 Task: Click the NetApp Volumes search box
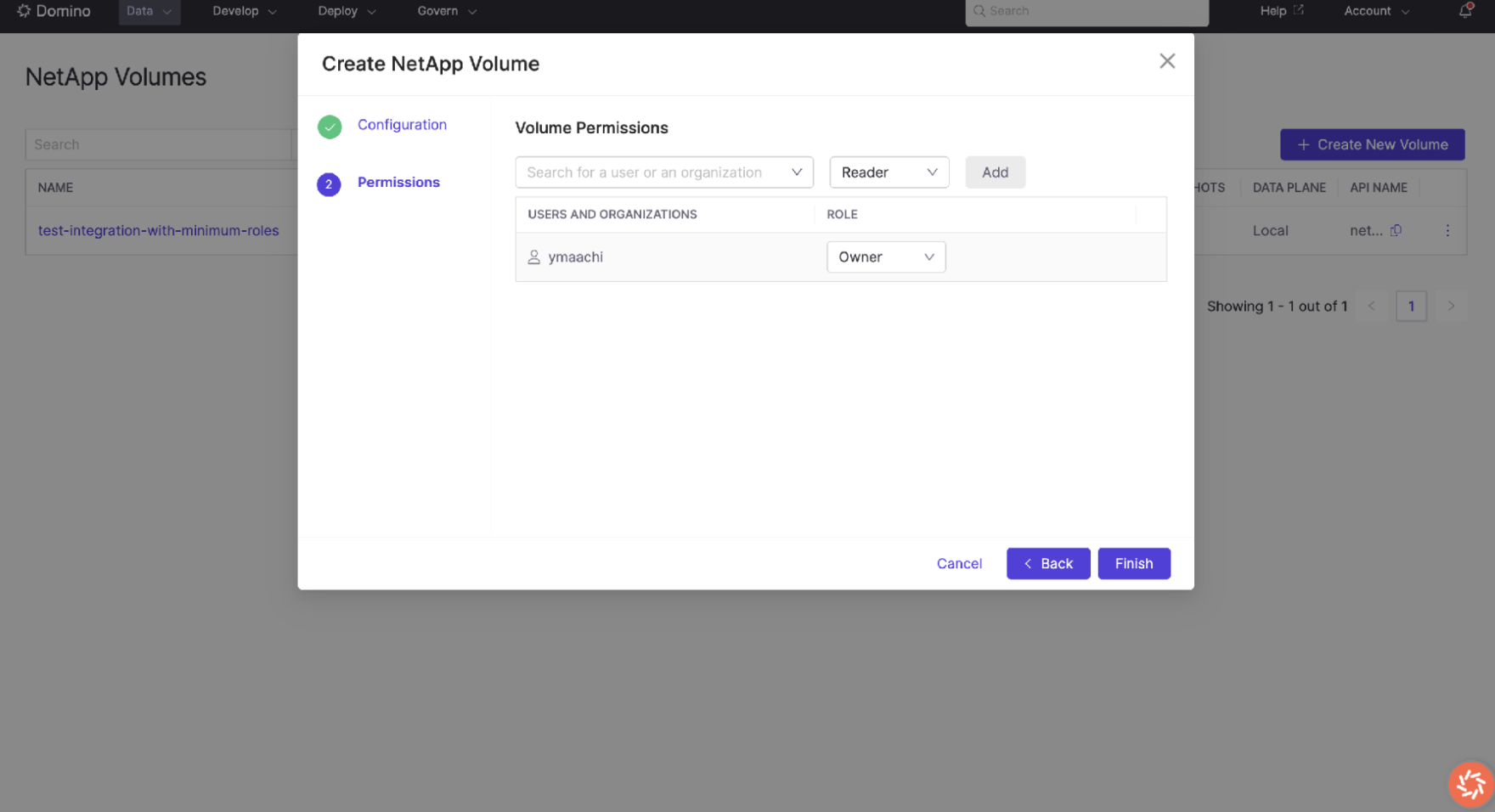coord(158,144)
